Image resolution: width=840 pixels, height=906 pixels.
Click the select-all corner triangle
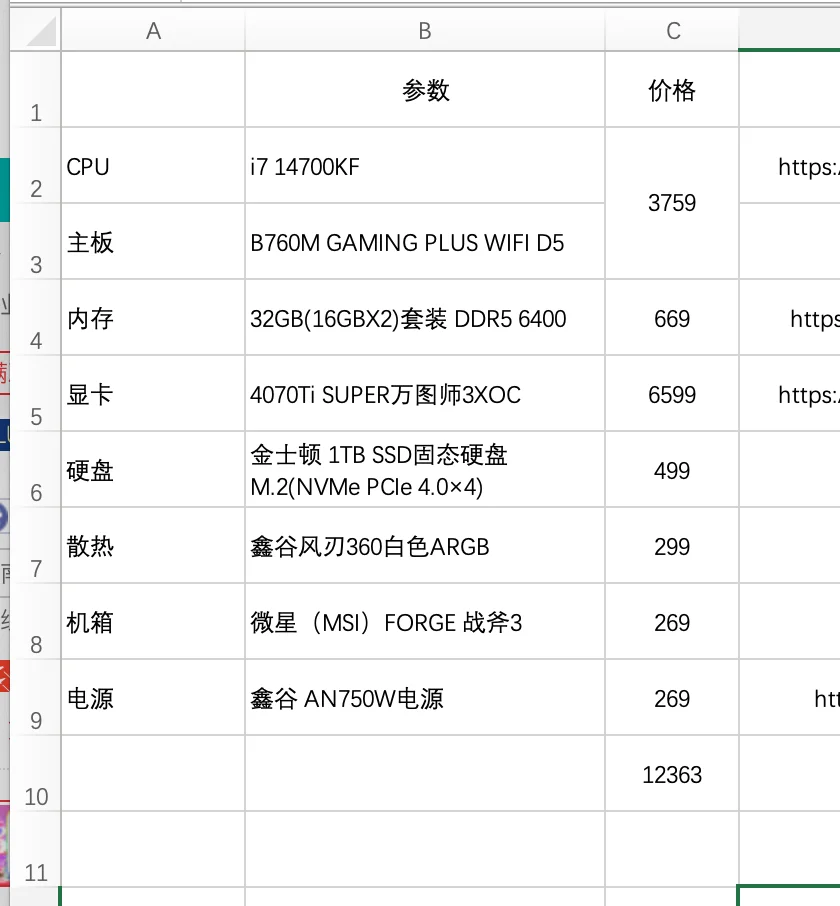point(42,31)
